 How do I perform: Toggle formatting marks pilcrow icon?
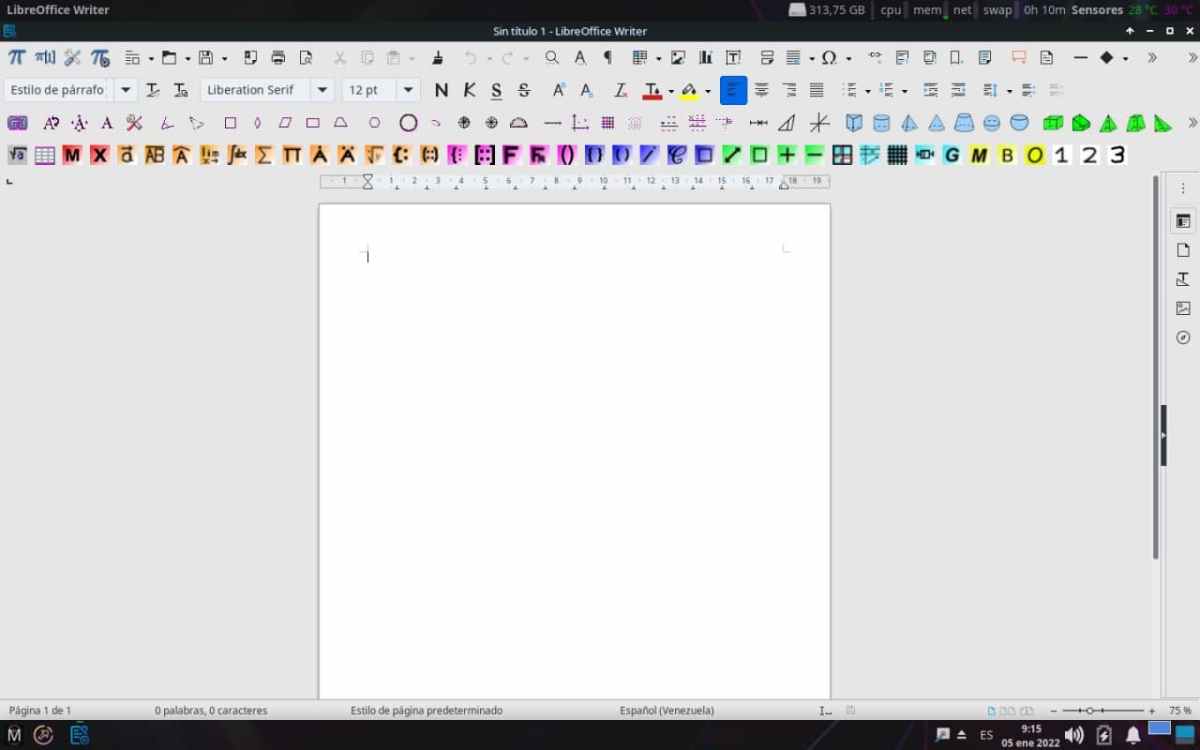pos(607,58)
